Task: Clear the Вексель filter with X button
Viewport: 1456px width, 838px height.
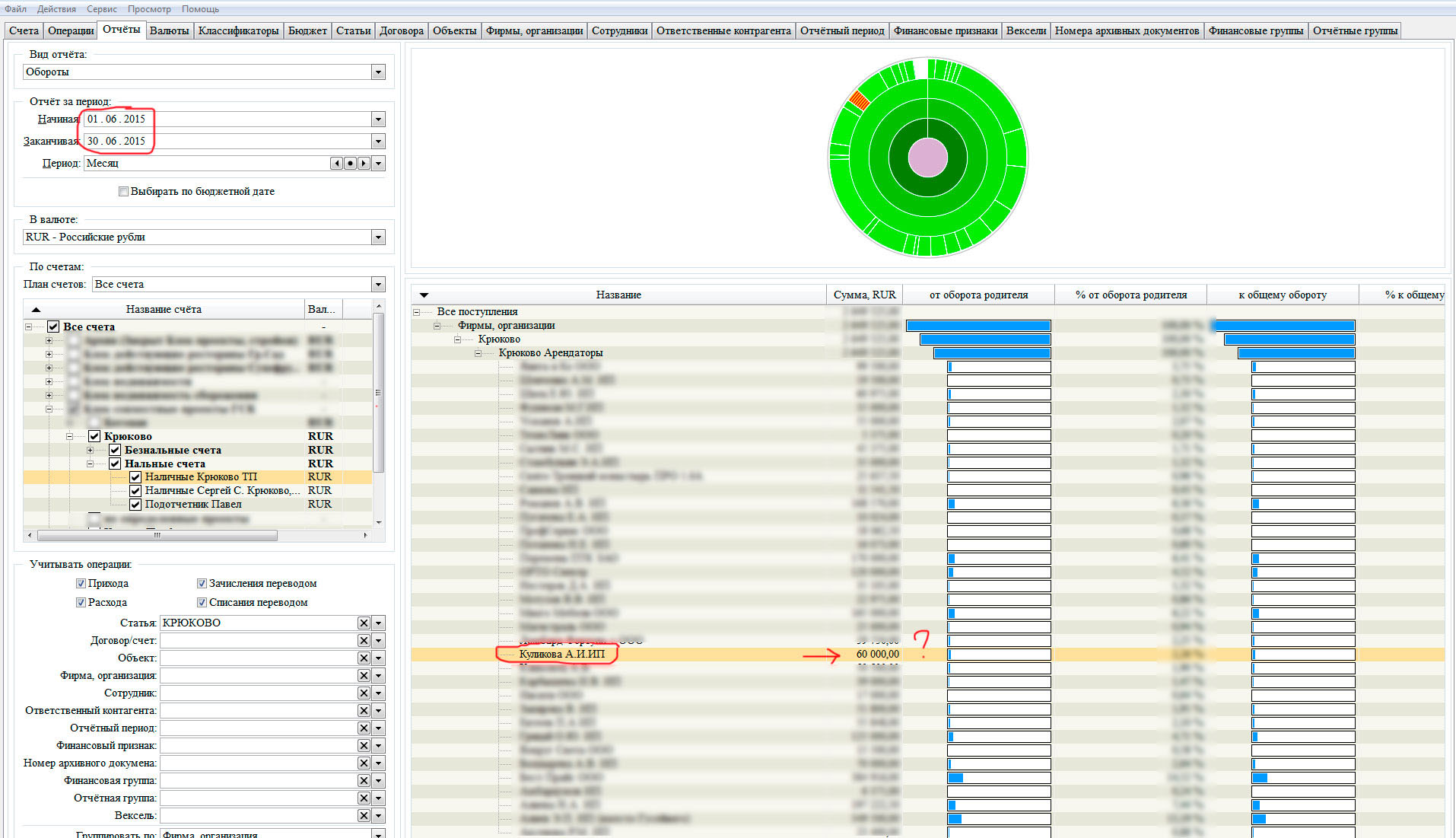Action: click(364, 816)
